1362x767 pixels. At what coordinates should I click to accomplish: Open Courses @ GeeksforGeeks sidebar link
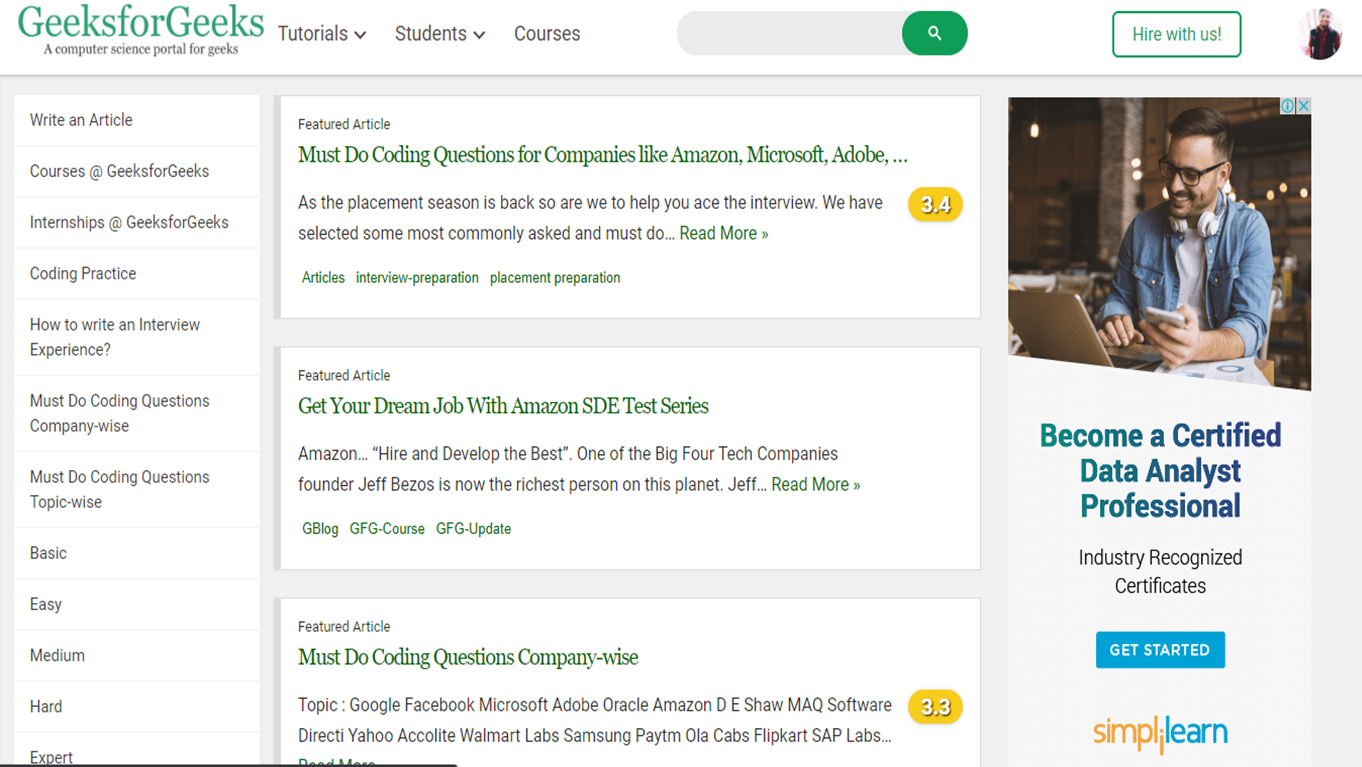(137, 171)
